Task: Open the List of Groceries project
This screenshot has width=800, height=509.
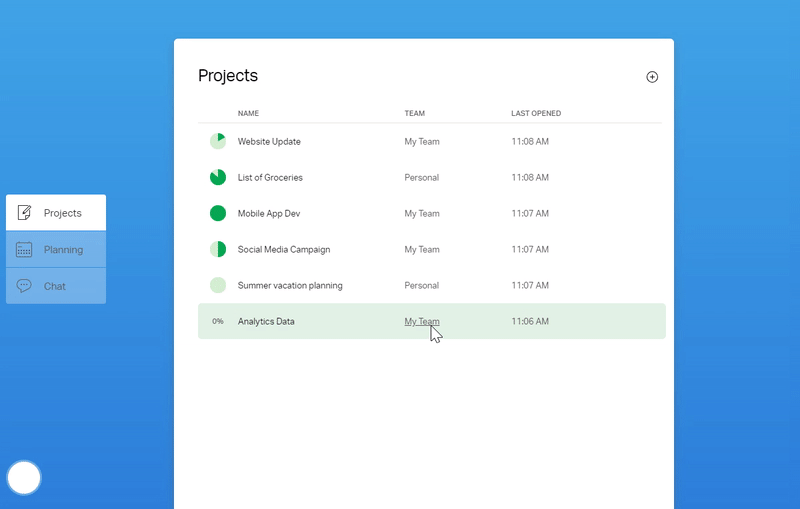Action: [270, 177]
